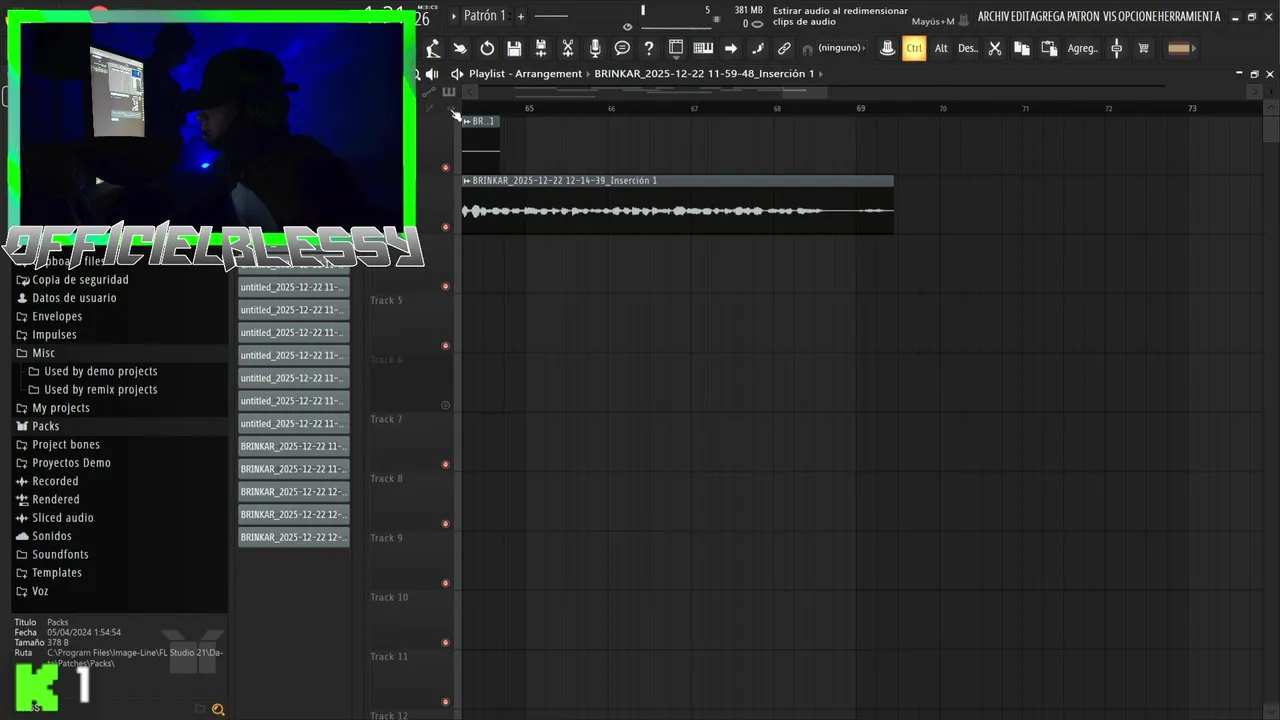Open BRINKAR 11-59-48 Inserción 1 breadcrumb dropdown
The width and height of the screenshot is (1280, 720).
coord(704,74)
